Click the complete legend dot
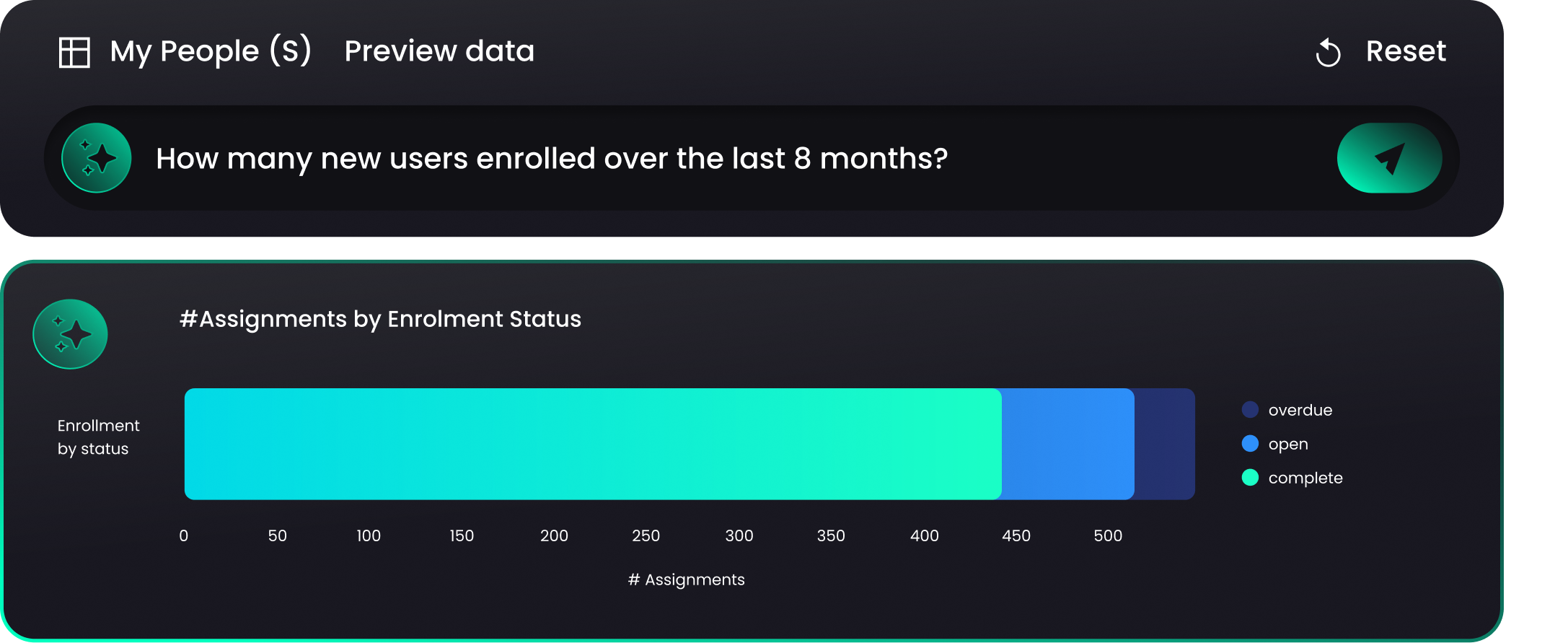 (x=1250, y=478)
